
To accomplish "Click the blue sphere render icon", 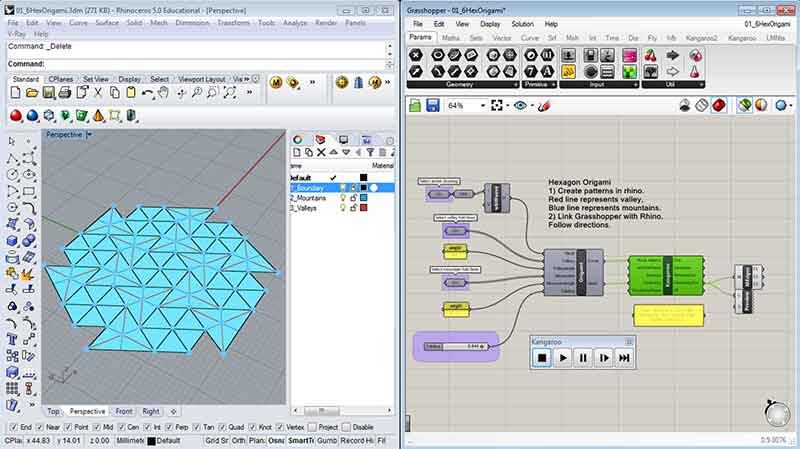I will coord(32,116).
